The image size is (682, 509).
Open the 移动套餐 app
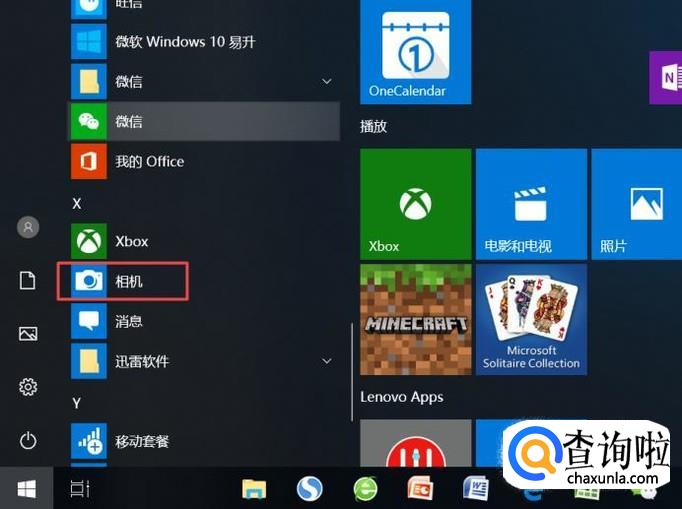[x=204, y=441]
